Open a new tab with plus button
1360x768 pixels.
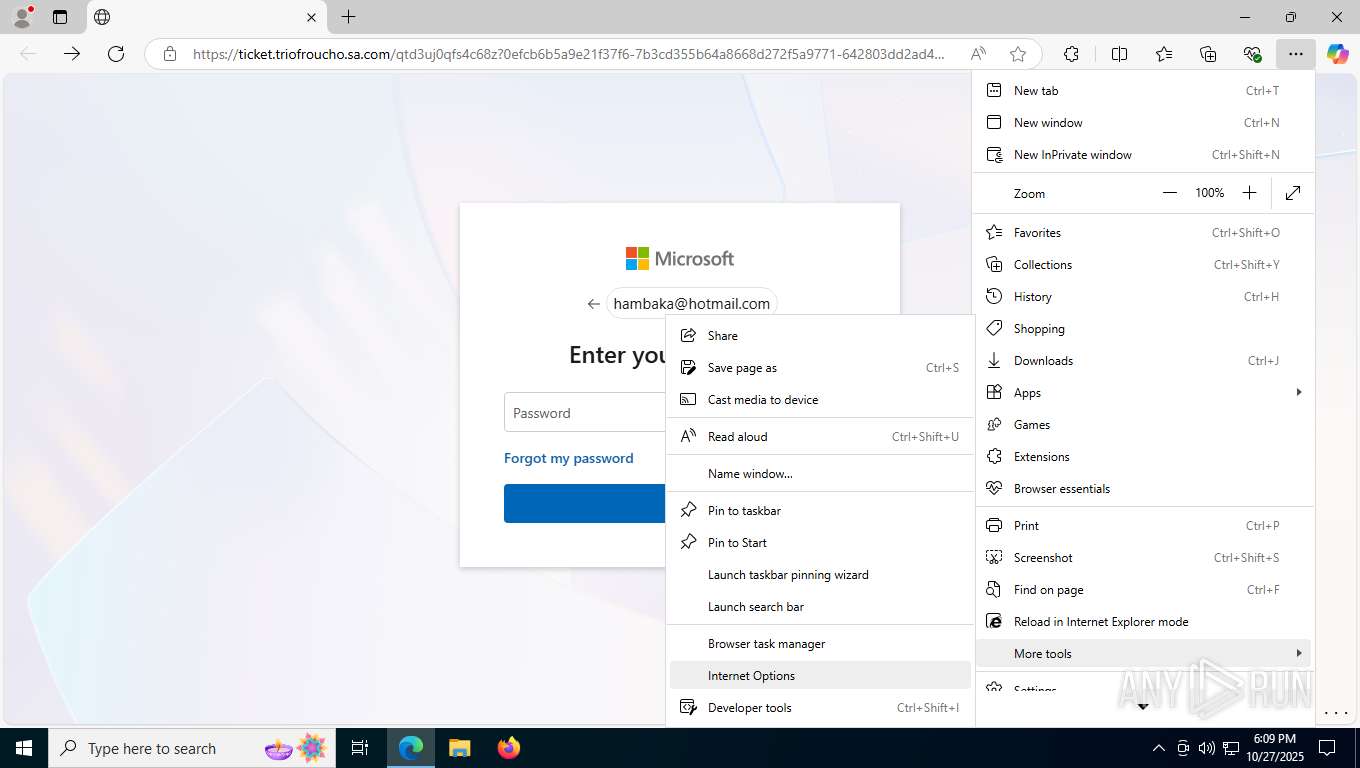(348, 17)
